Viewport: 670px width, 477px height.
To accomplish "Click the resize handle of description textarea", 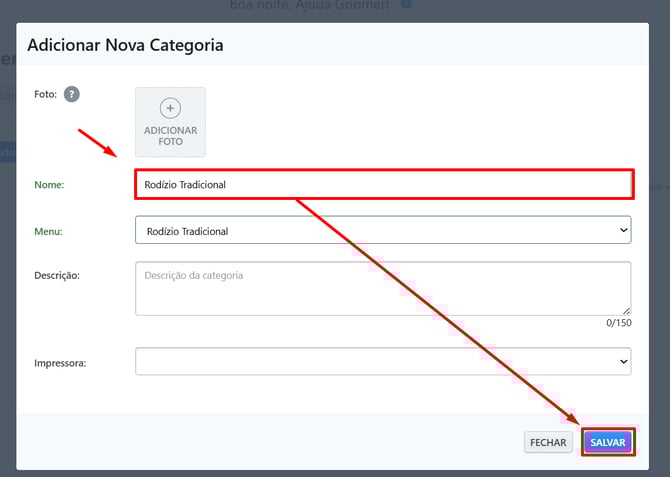I will 626,311.
